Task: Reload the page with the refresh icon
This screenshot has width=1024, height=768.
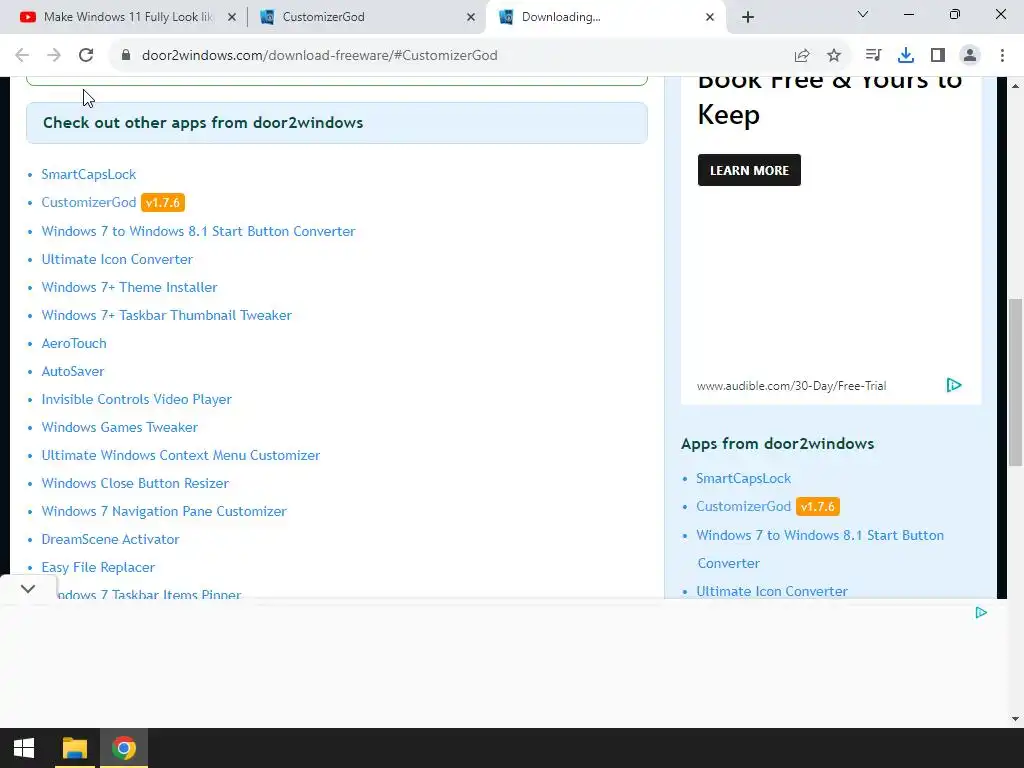Action: [x=86, y=55]
